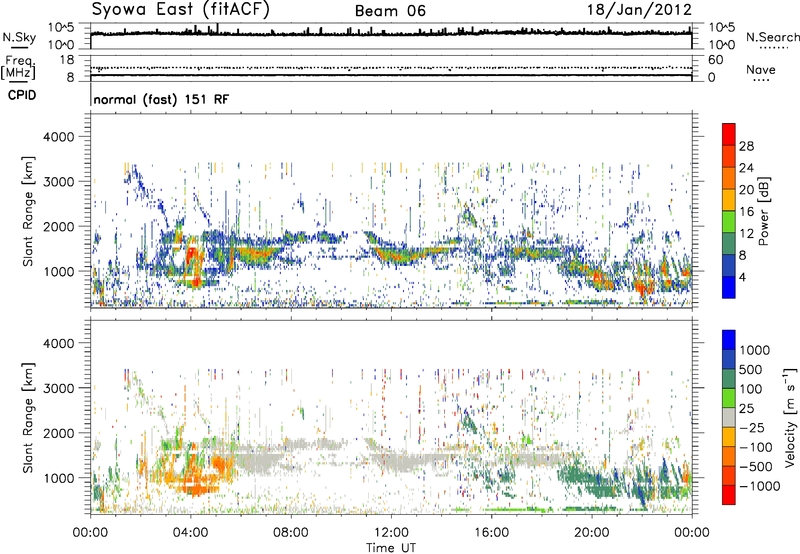Click the gray -25 to 25 Velocity segment

tap(729, 417)
